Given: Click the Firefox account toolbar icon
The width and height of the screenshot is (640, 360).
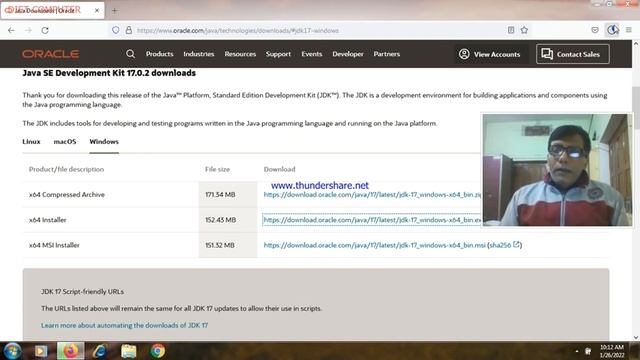Looking at the screenshot, I should point(612,30).
